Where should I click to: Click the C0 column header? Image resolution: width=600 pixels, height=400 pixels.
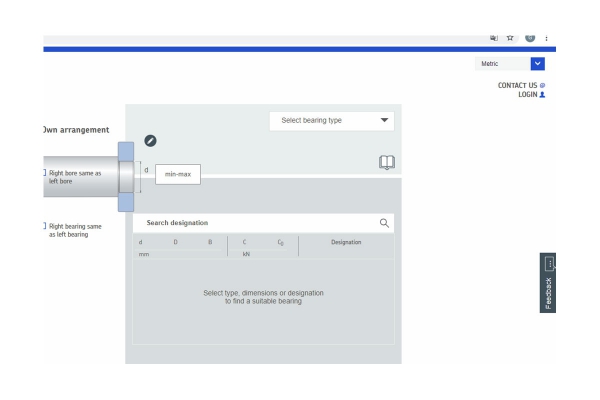280,242
